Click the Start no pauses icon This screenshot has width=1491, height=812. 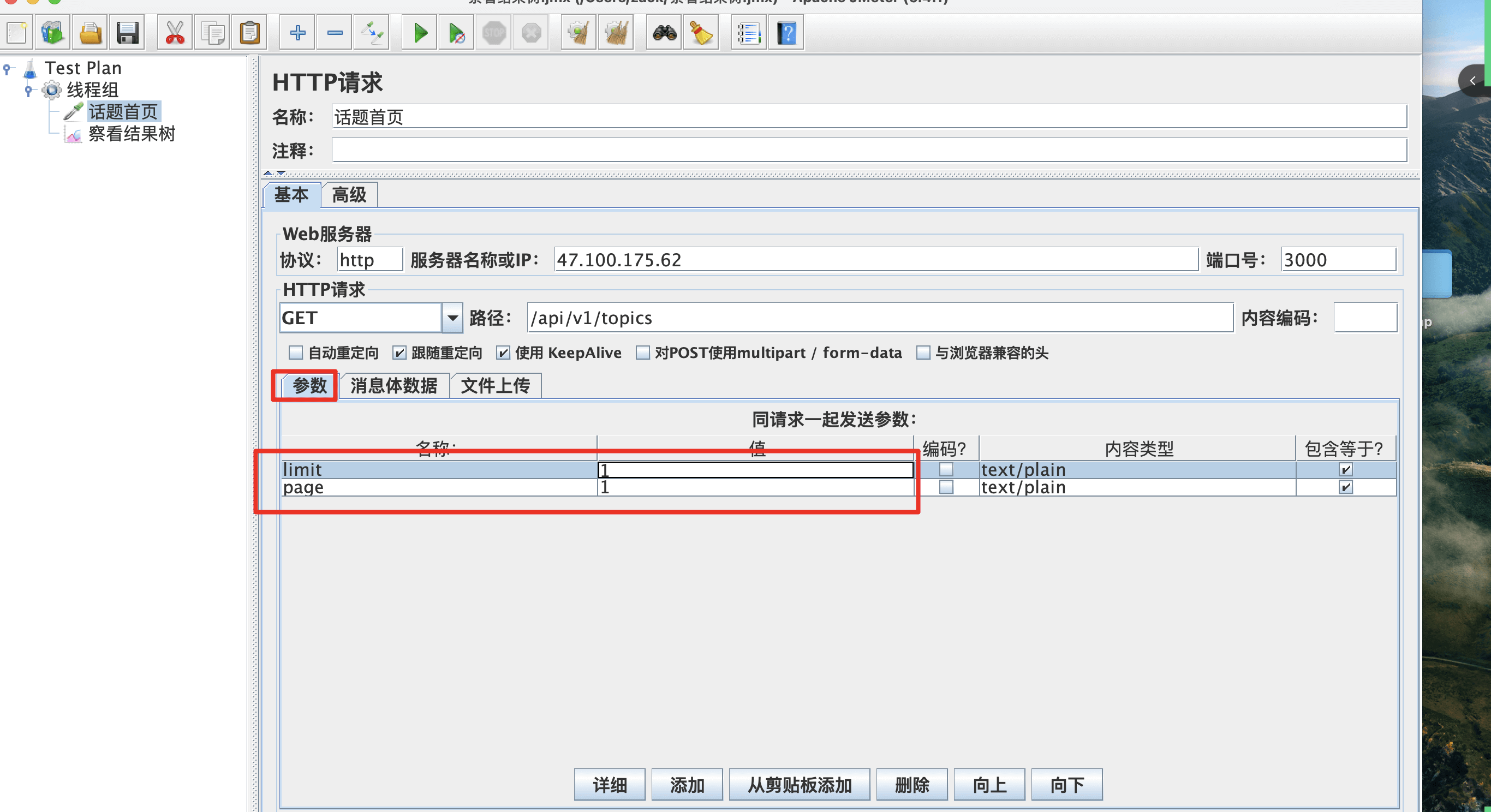(x=457, y=33)
